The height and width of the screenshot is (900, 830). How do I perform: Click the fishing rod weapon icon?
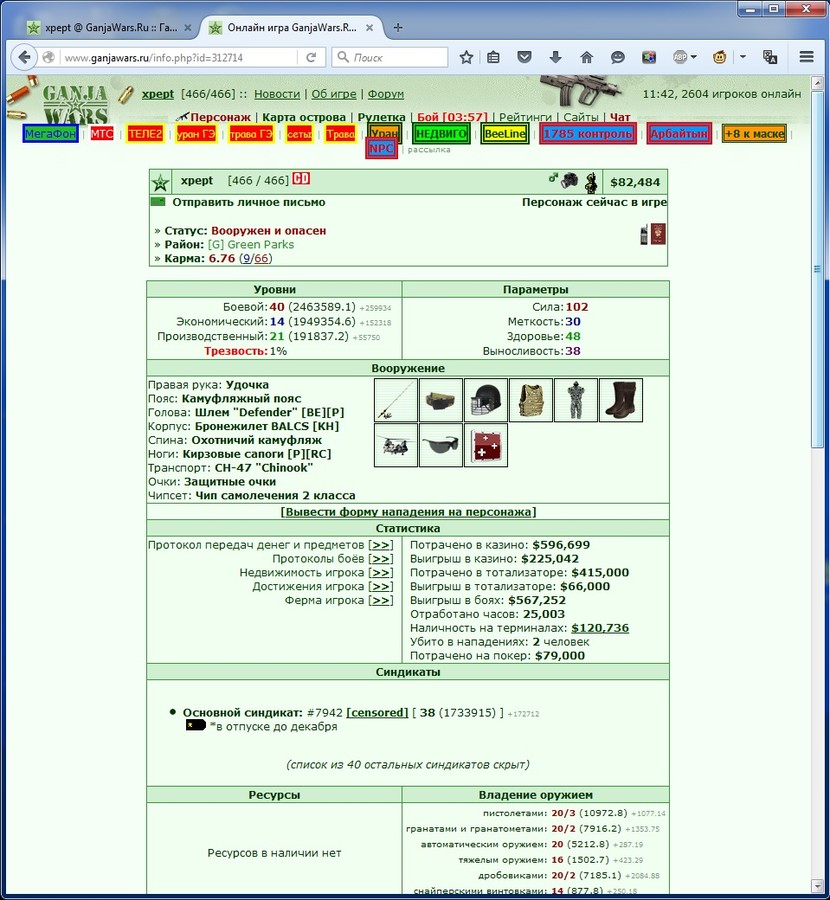click(395, 400)
